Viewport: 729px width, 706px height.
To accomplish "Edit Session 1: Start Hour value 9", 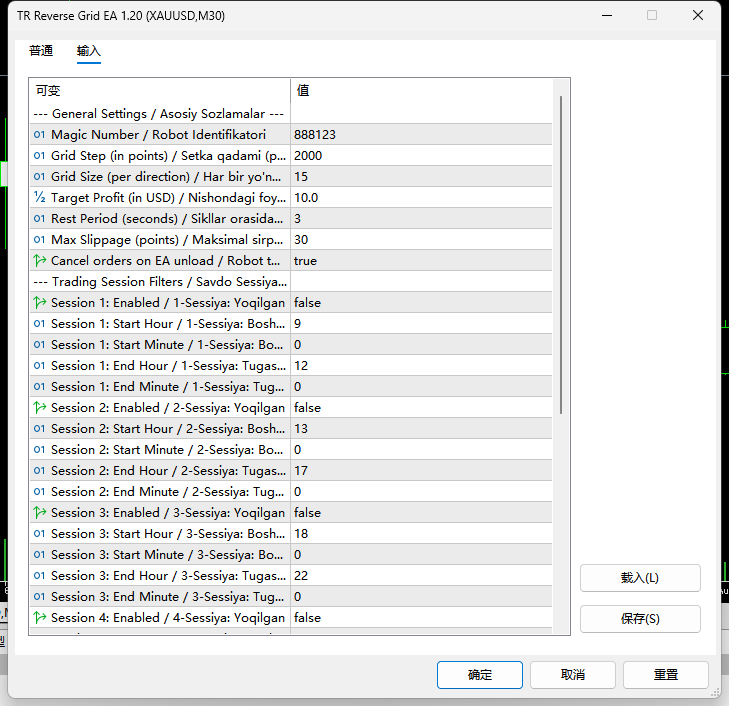I will tap(421, 323).
